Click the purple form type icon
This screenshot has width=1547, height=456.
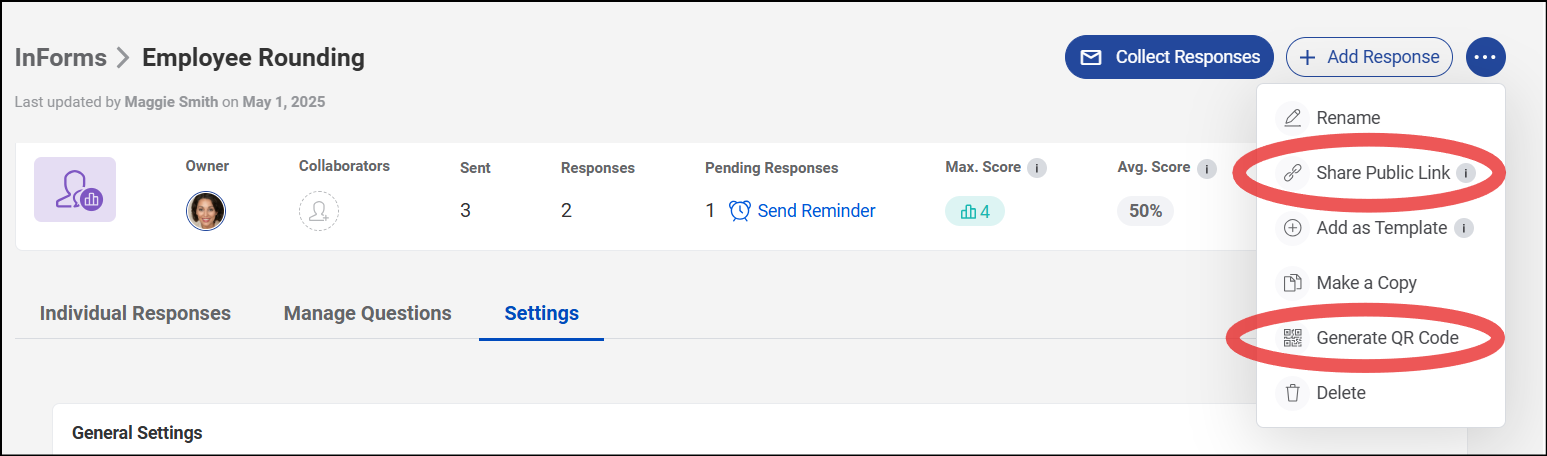(x=75, y=190)
